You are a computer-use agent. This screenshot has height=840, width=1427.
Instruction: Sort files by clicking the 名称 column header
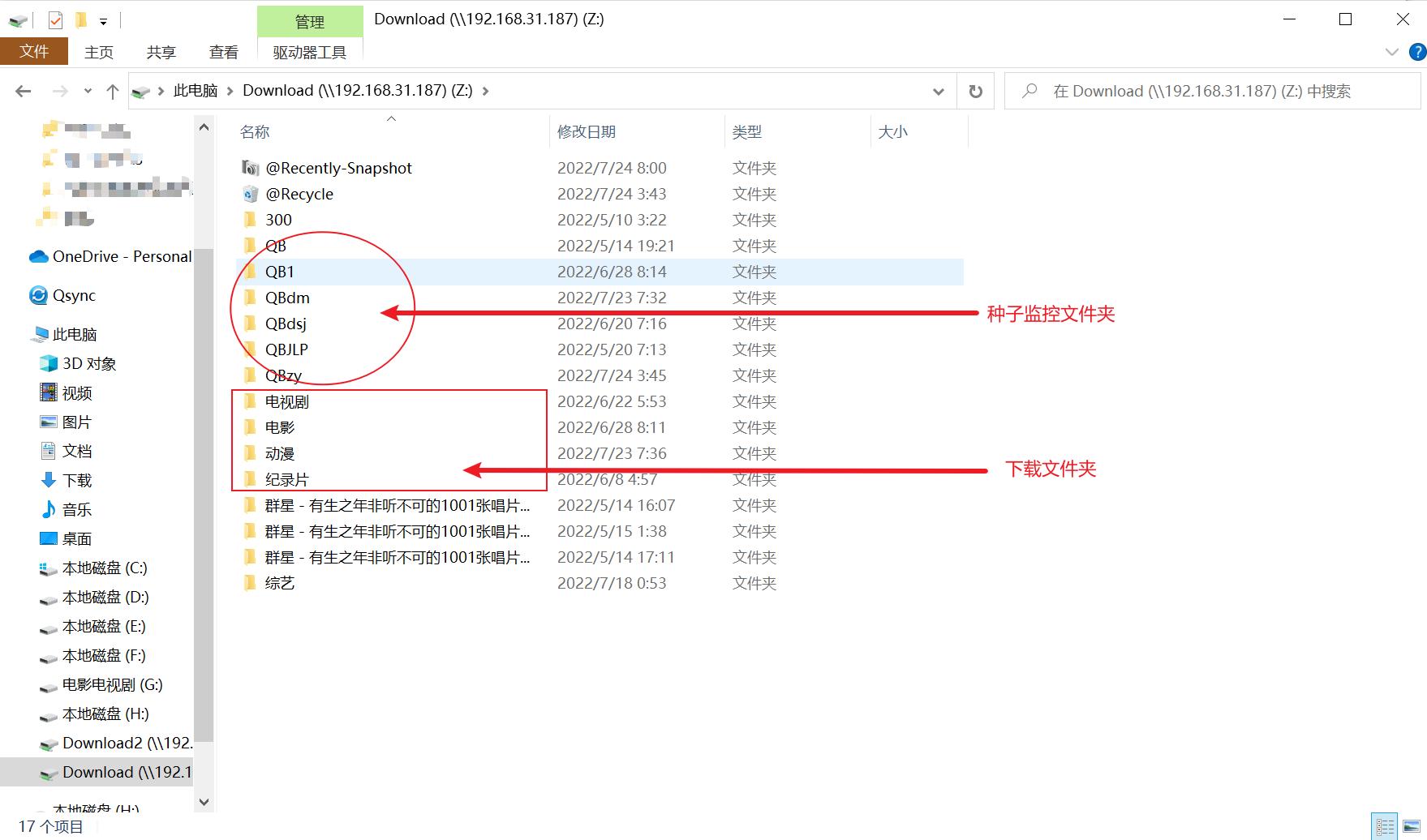point(255,131)
